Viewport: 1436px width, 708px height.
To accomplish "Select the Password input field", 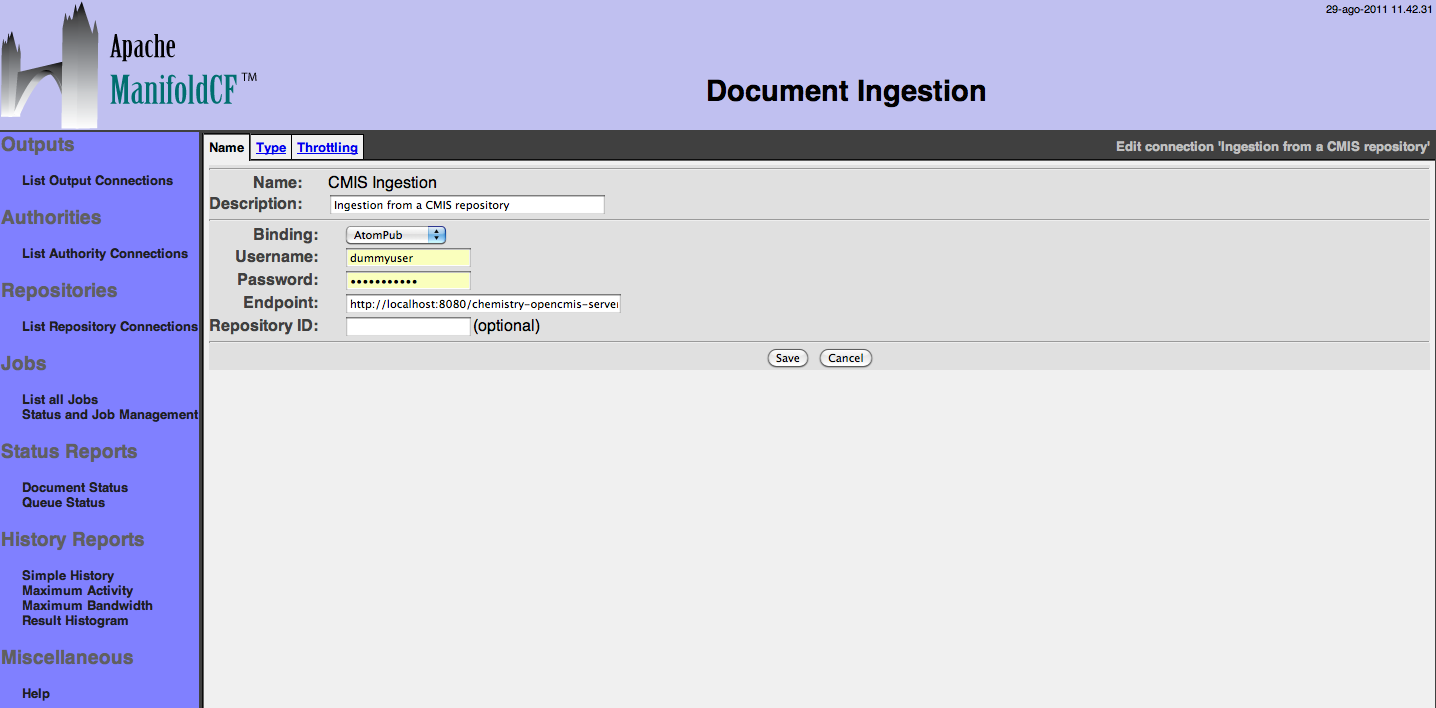I will coord(408,281).
